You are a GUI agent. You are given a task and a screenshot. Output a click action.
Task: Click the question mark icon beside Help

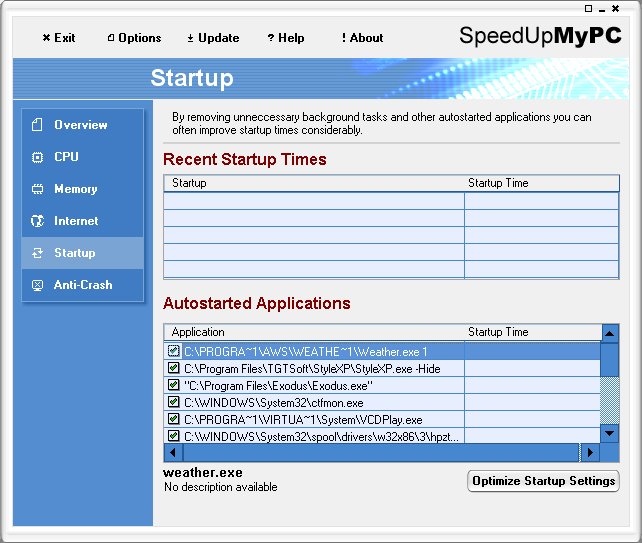click(x=271, y=38)
